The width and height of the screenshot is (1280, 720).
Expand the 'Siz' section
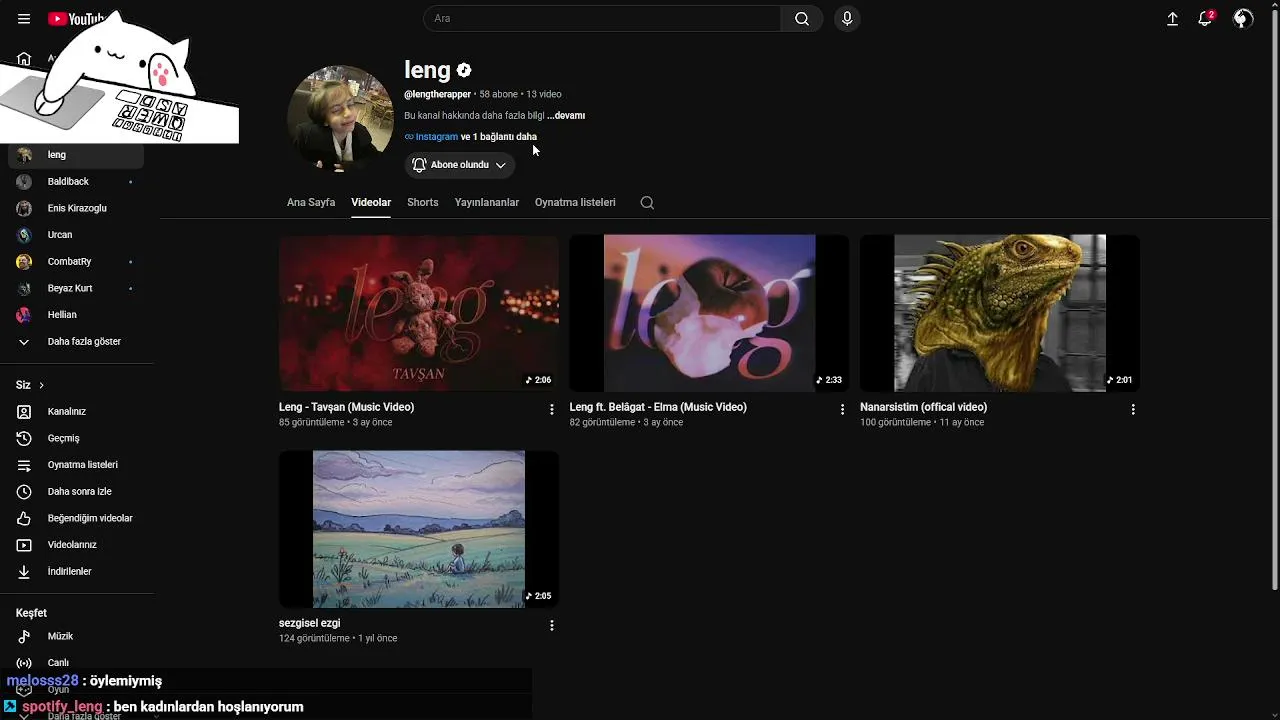[x=30, y=385]
